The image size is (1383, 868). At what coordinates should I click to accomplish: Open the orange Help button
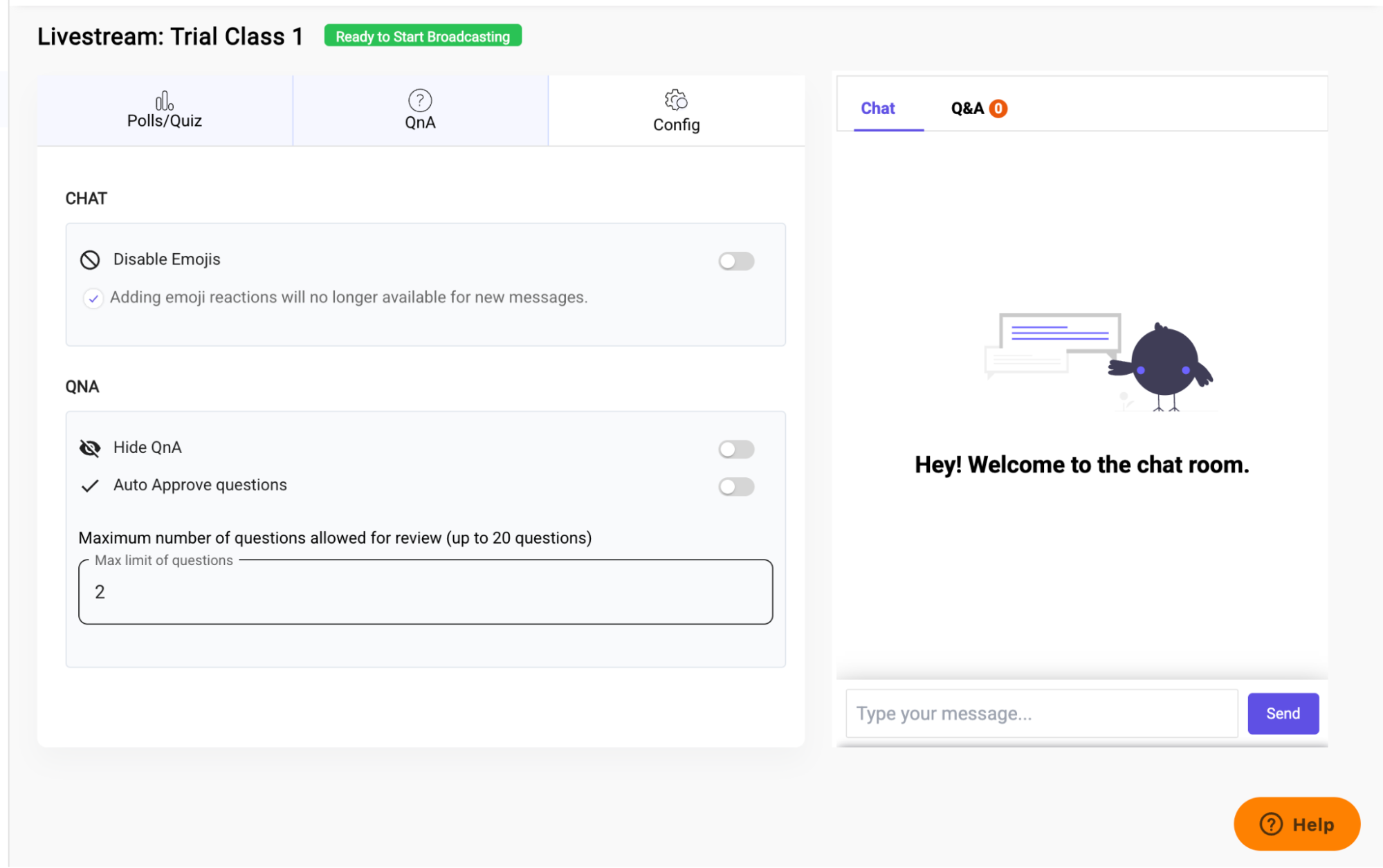coord(1297,824)
